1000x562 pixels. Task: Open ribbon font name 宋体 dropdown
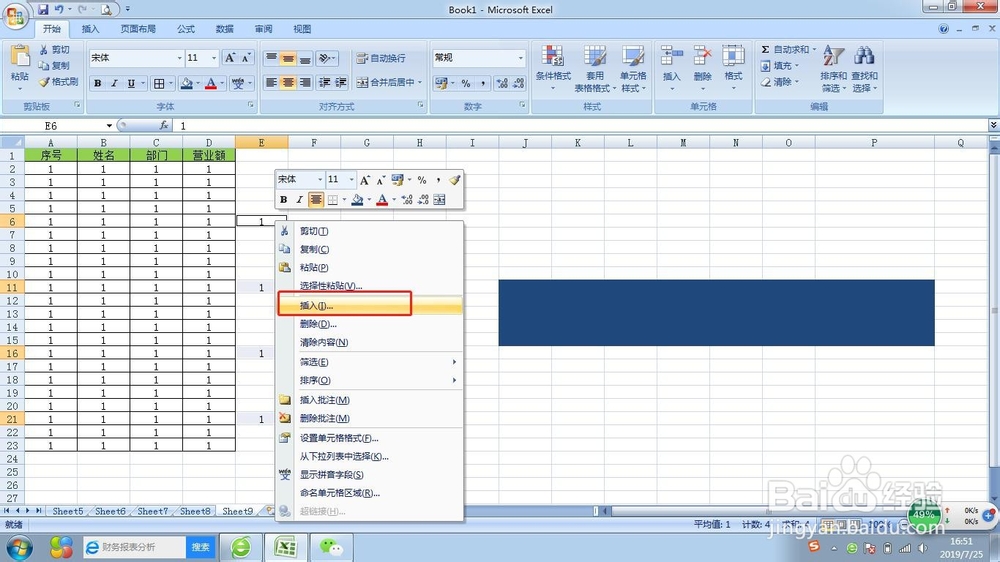179,58
